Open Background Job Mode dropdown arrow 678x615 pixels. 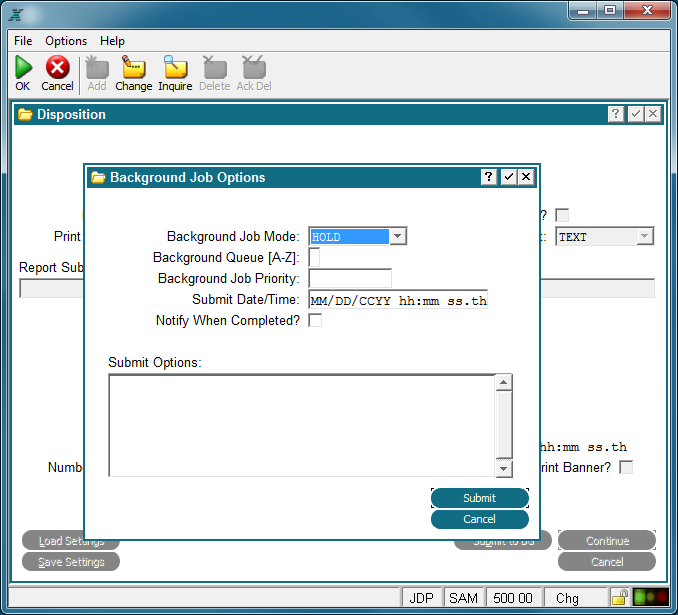coord(397,237)
